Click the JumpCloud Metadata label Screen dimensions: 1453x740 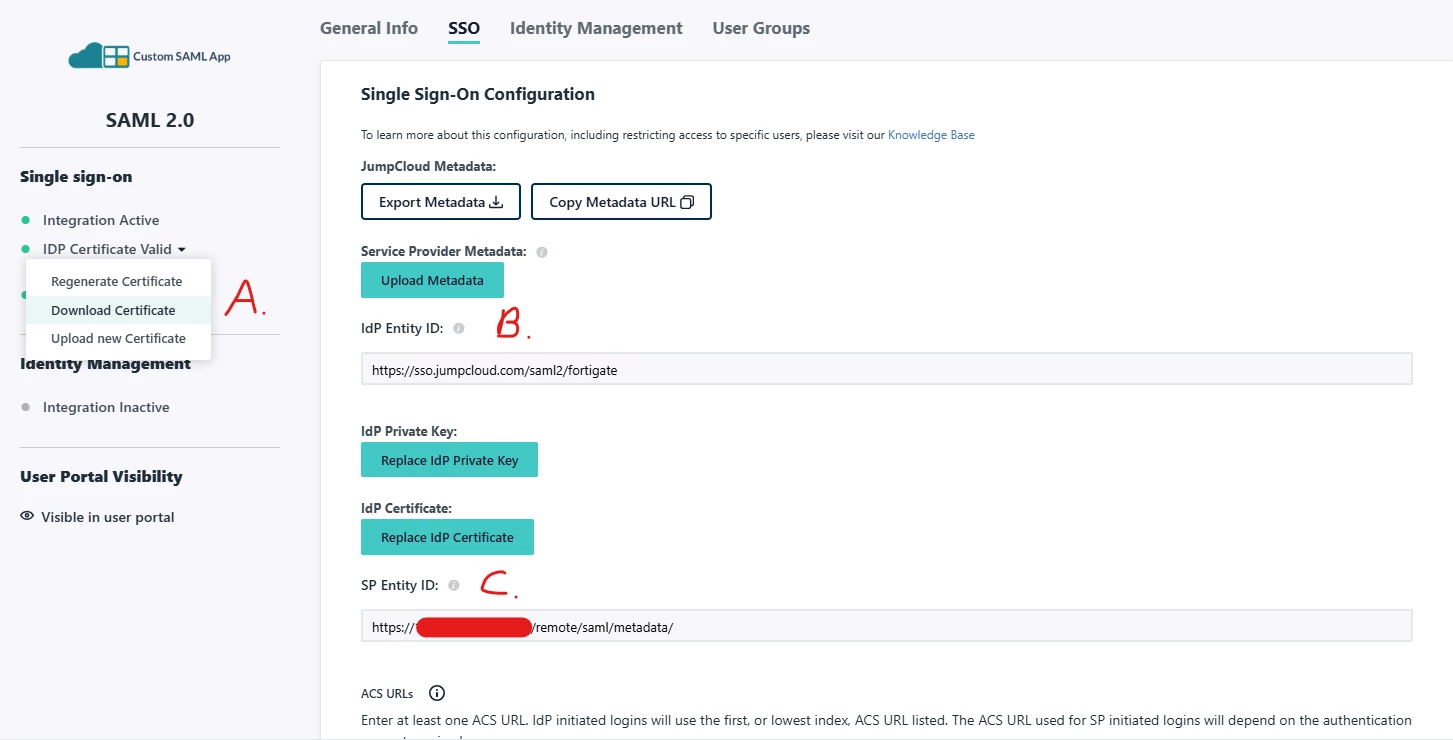[428, 166]
